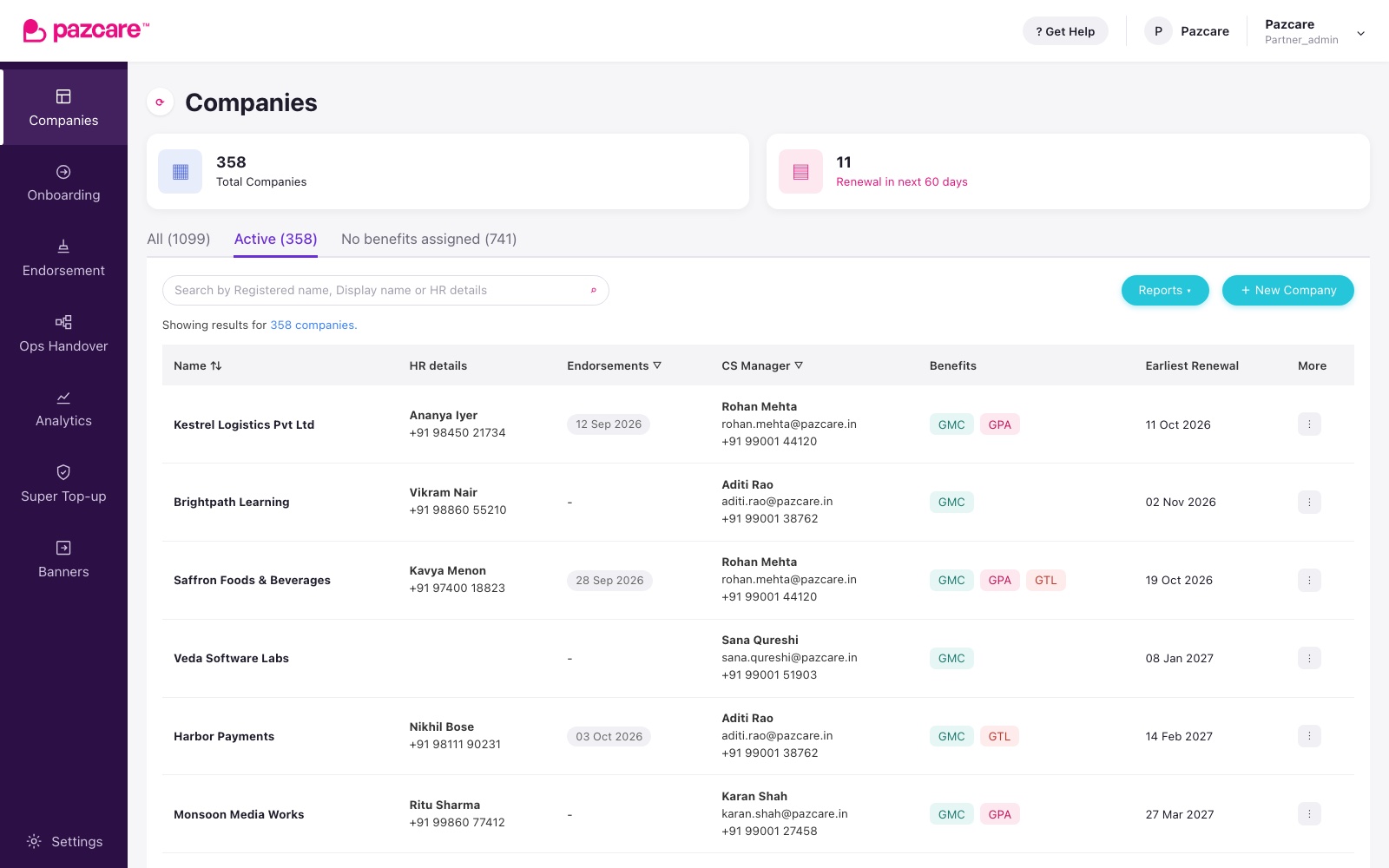The width and height of the screenshot is (1389, 868).
Task: Open Ops Handover in the sidebar
Action: click(x=63, y=334)
